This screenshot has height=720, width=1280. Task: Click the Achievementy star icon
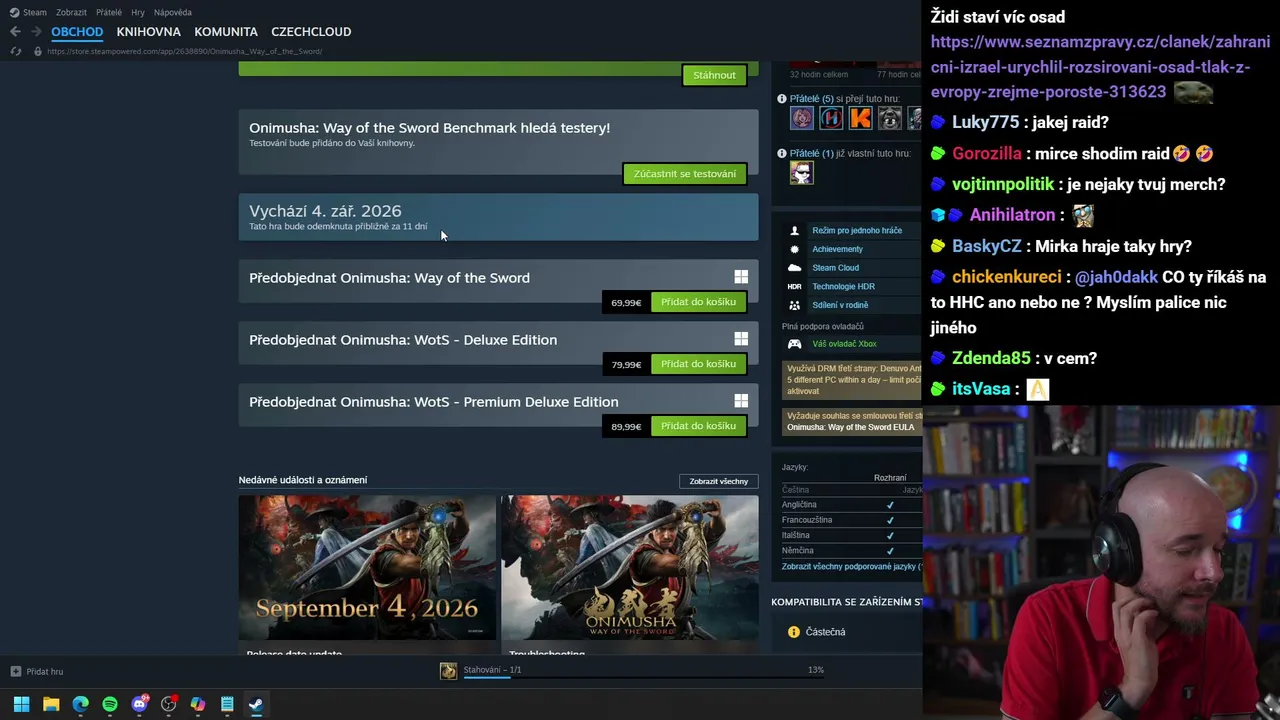795,249
